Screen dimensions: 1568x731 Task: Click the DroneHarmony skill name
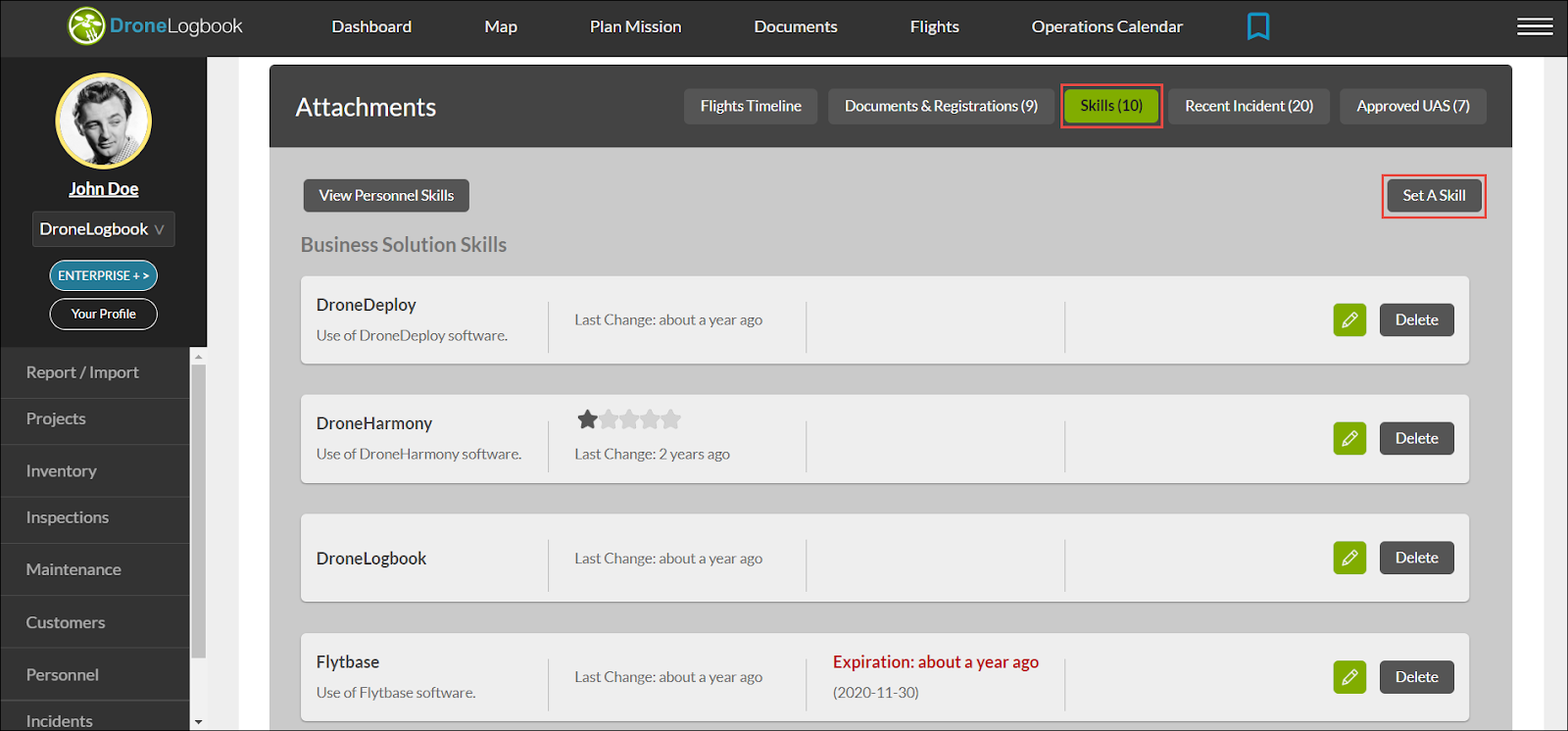pyautogui.click(x=374, y=423)
